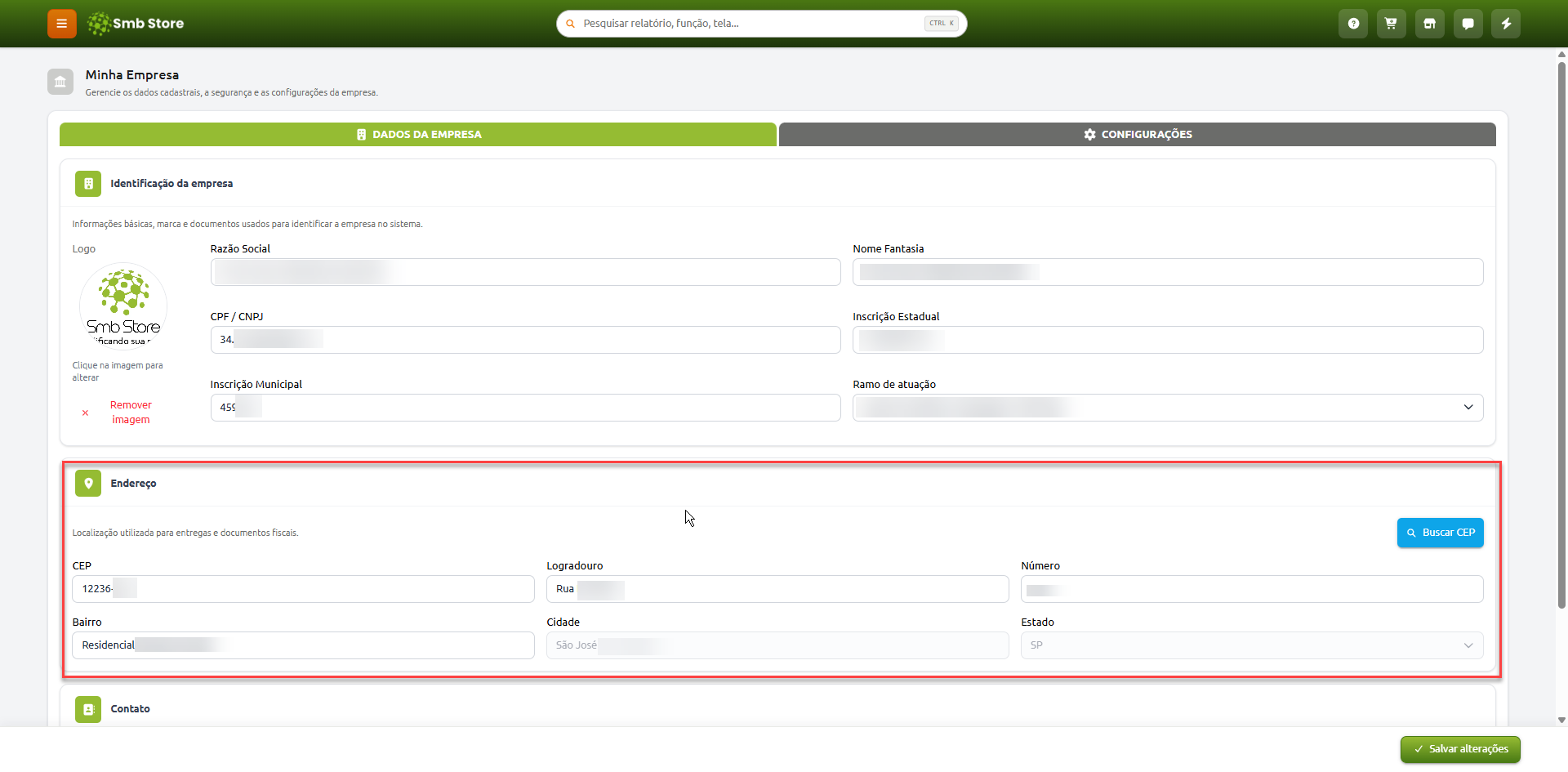Image resolution: width=1568 pixels, height=772 pixels.
Task: Switch to Configurações tab
Action: pos(1137,135)
